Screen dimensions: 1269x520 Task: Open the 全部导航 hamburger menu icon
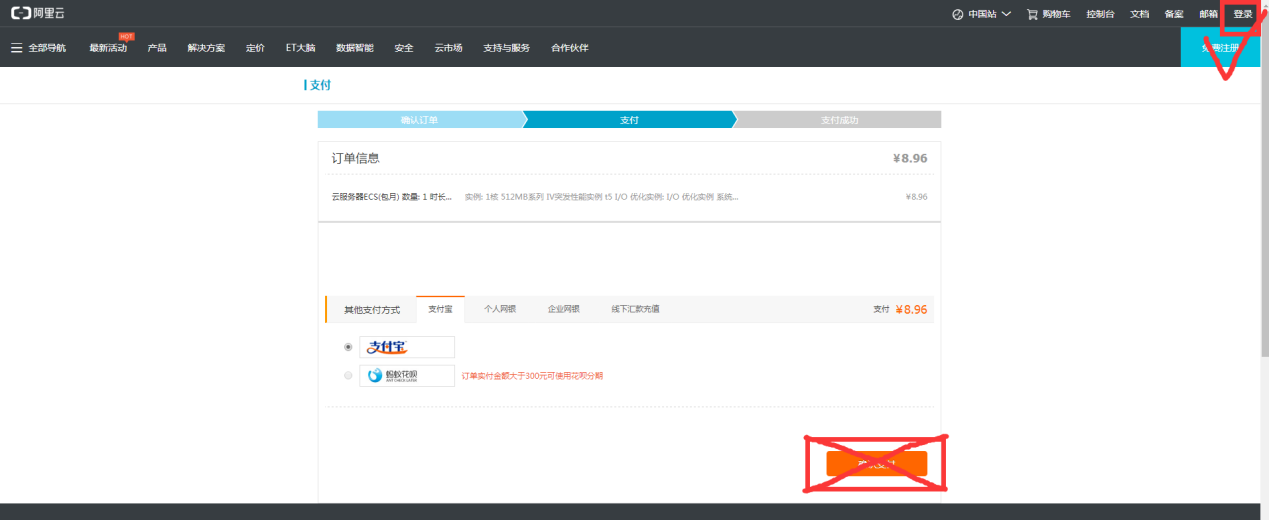[16, 48]
